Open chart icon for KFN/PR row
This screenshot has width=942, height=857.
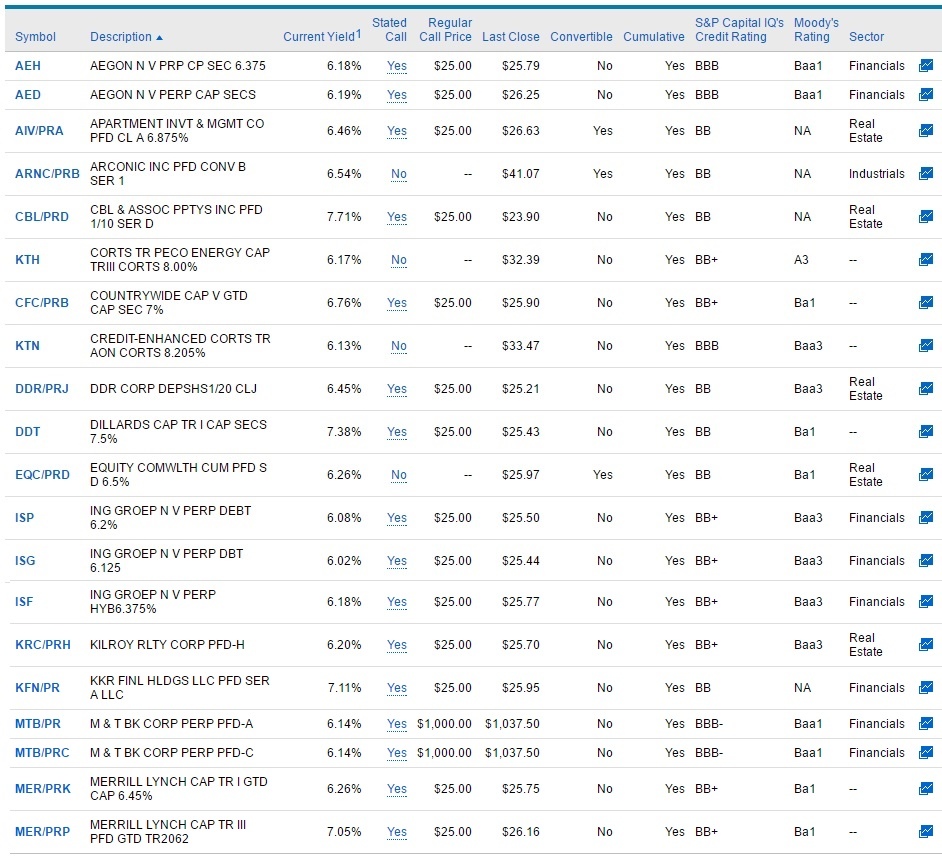[926, 687]
